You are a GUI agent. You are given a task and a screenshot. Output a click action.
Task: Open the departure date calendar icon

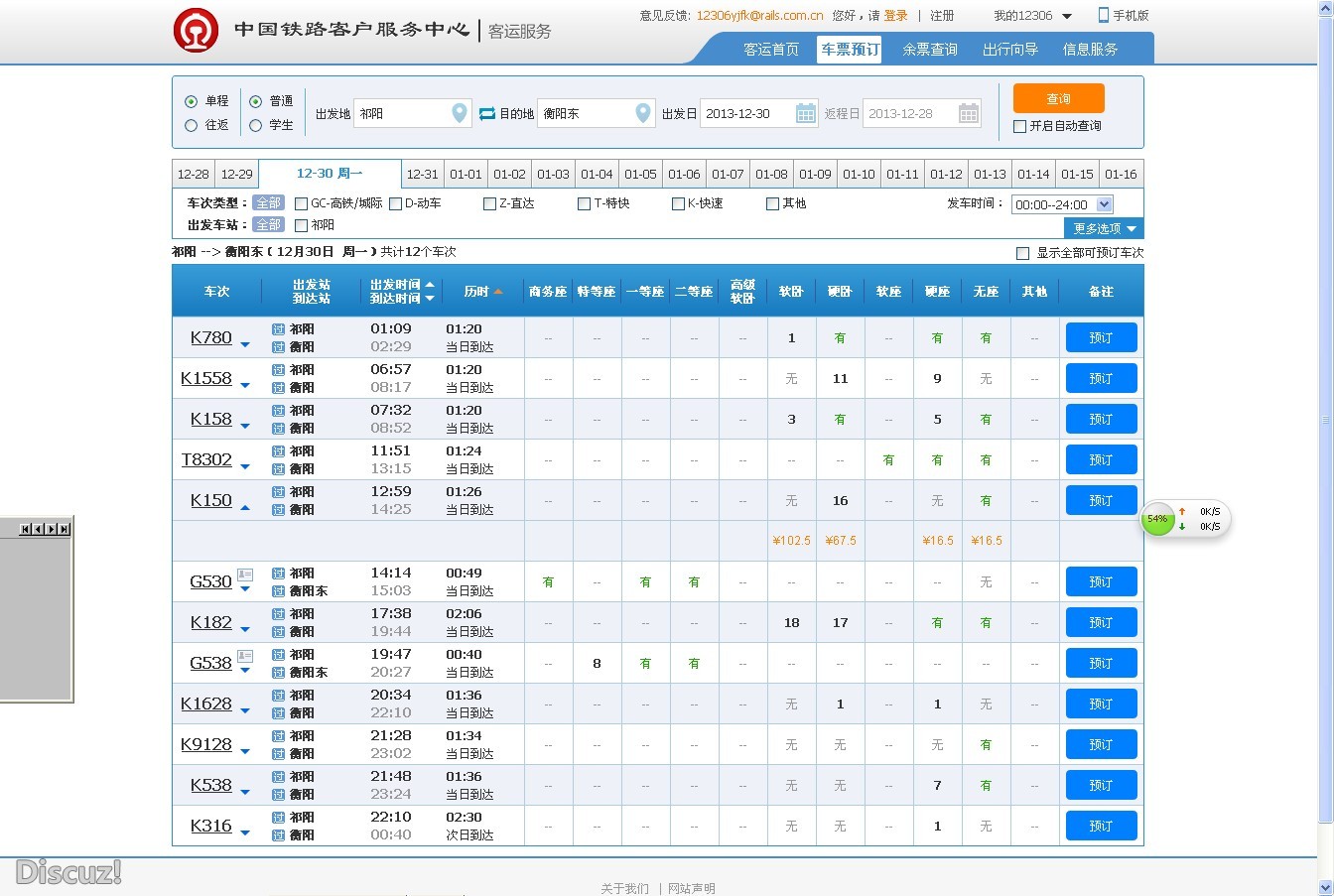coord(806,113)
